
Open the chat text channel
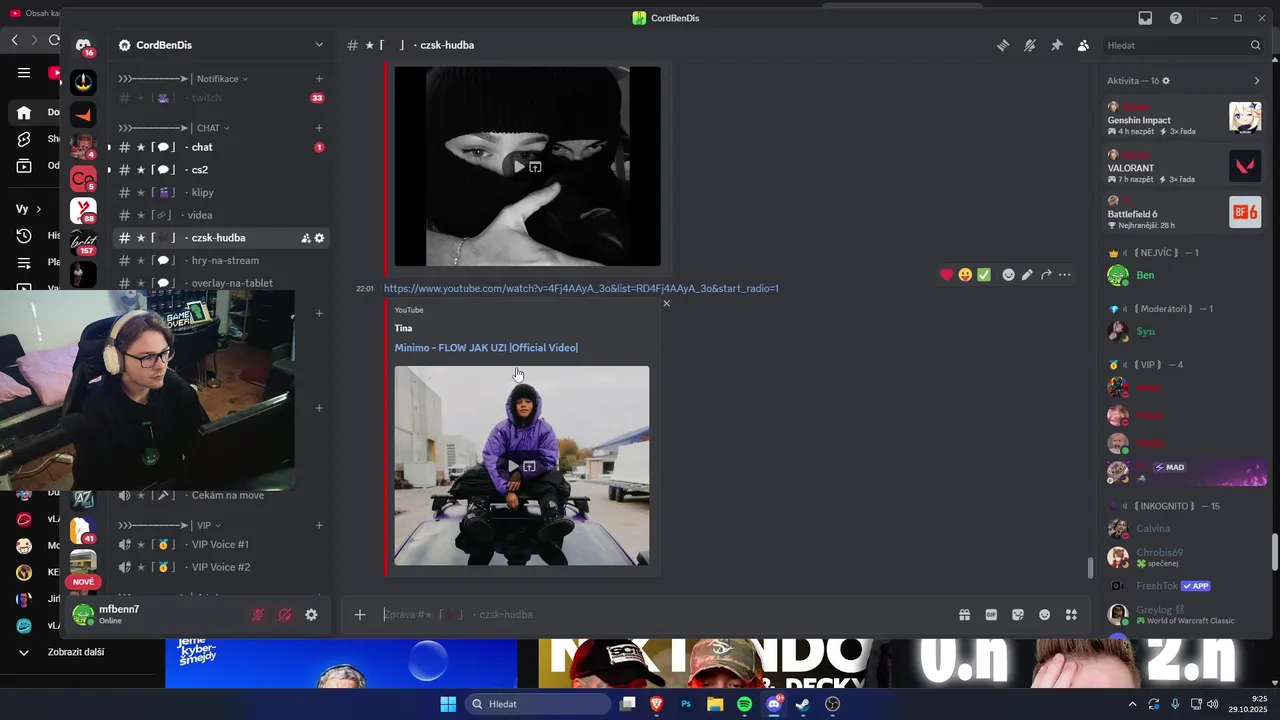[x=221, y=147]
